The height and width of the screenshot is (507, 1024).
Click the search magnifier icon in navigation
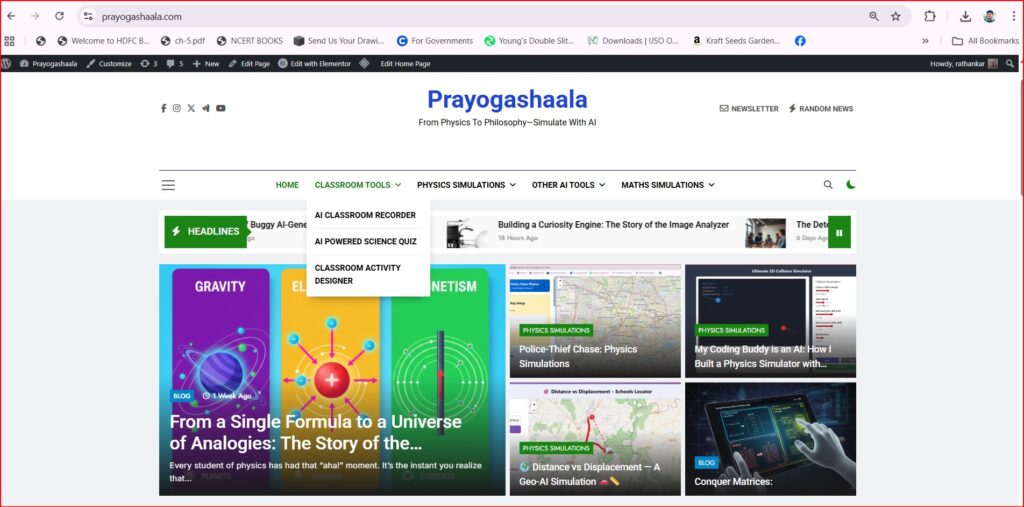point(828,185)
